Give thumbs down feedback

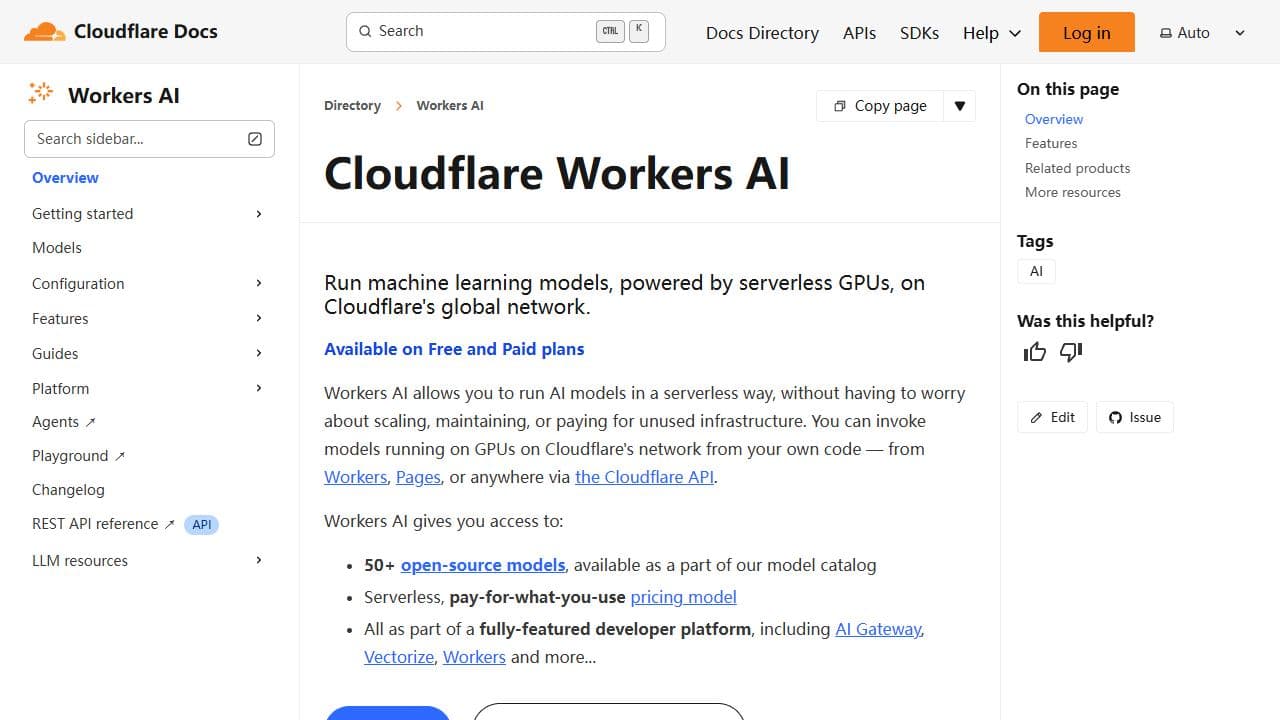(1070, 352)
